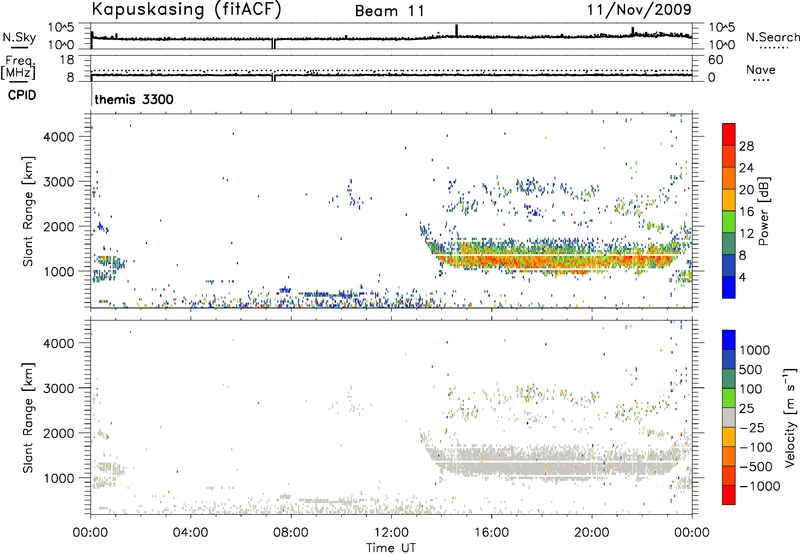Click the 'N.Sky' legend label

(x=19, y=37)
